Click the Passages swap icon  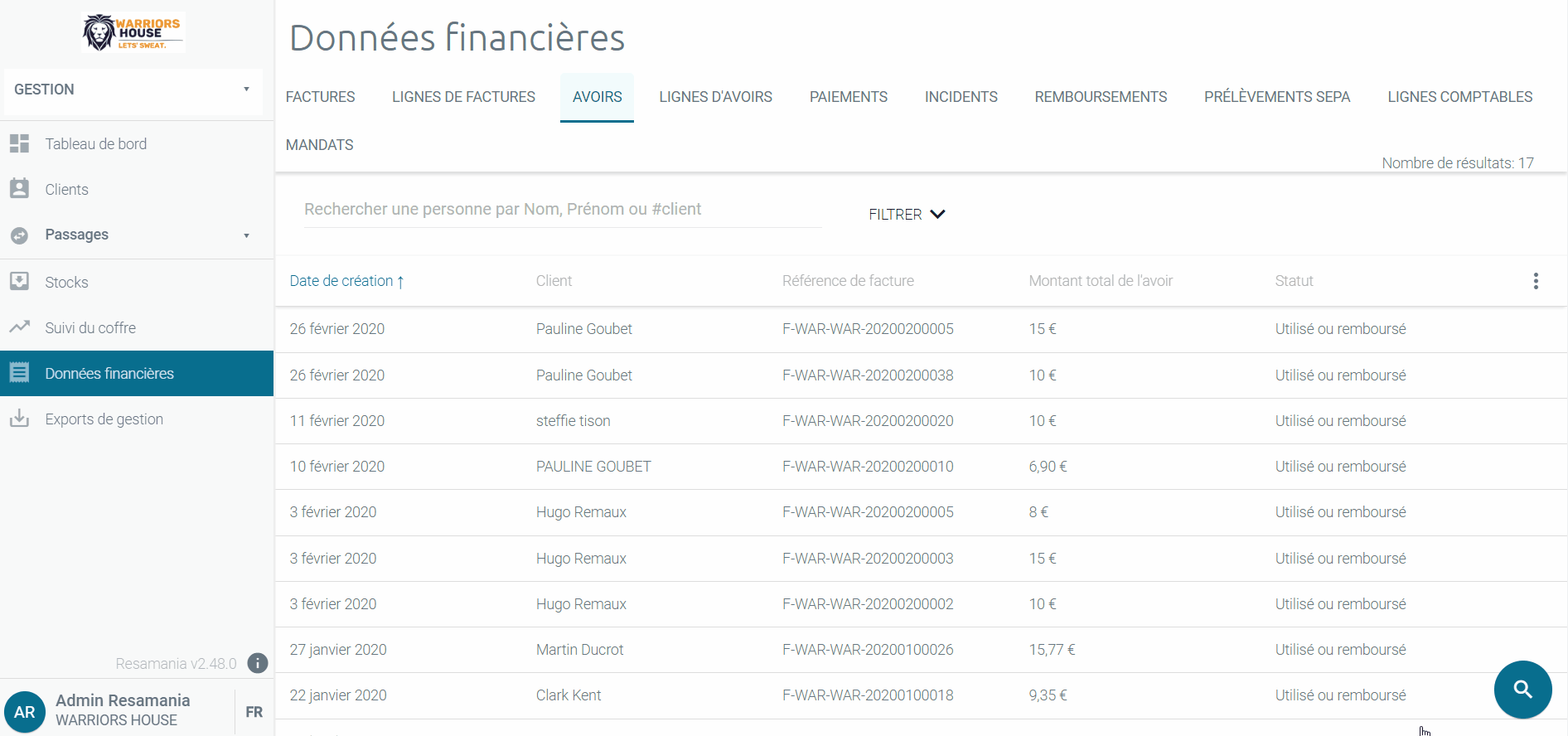pyautogui.click(x=20, y=235)
